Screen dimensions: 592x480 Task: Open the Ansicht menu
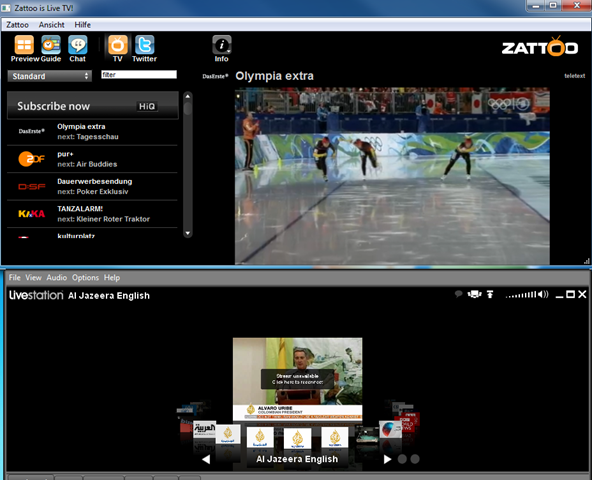click(x=52, y=25)
